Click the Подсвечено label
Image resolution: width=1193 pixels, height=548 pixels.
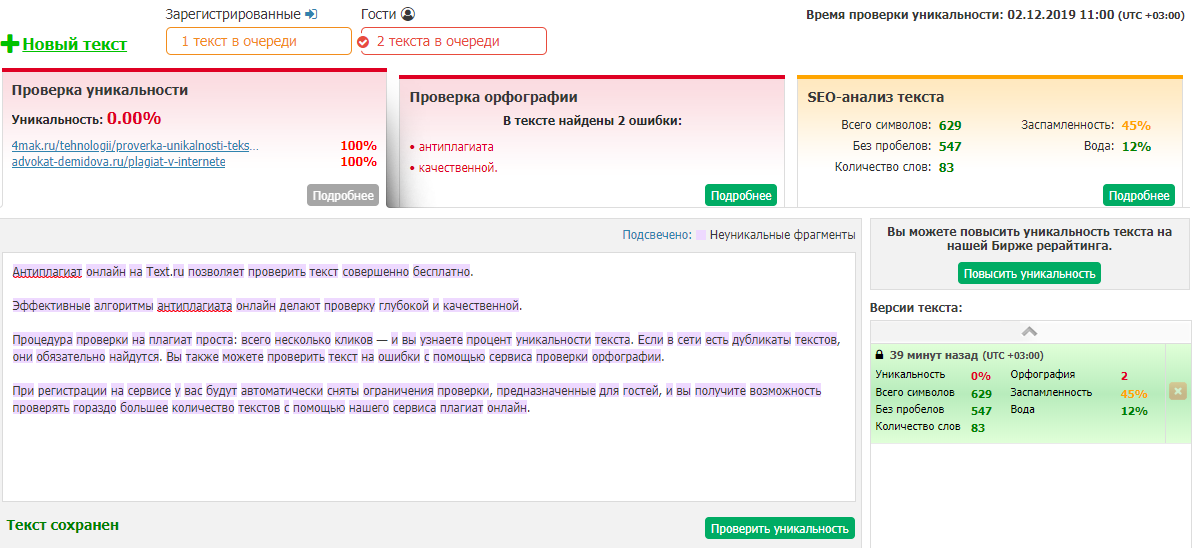[657, 235]
